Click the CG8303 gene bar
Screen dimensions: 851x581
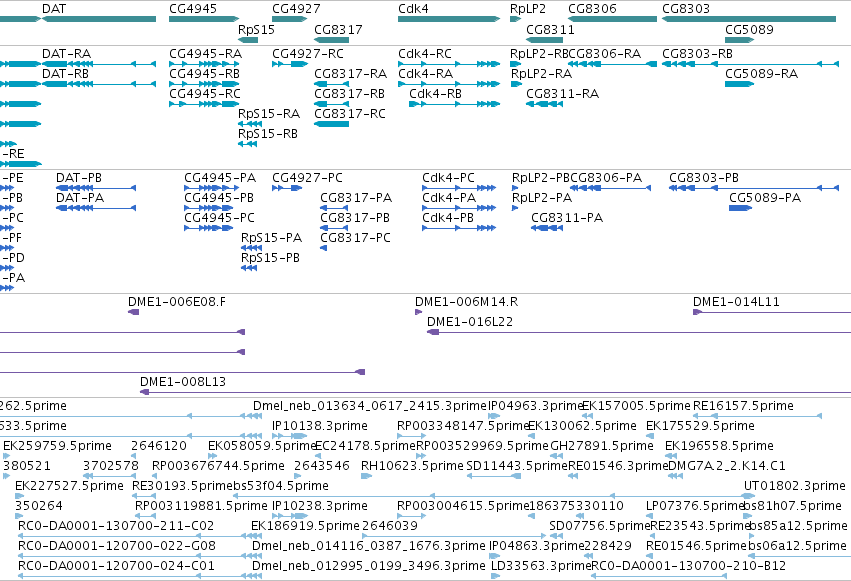click(x=749, y=19)
